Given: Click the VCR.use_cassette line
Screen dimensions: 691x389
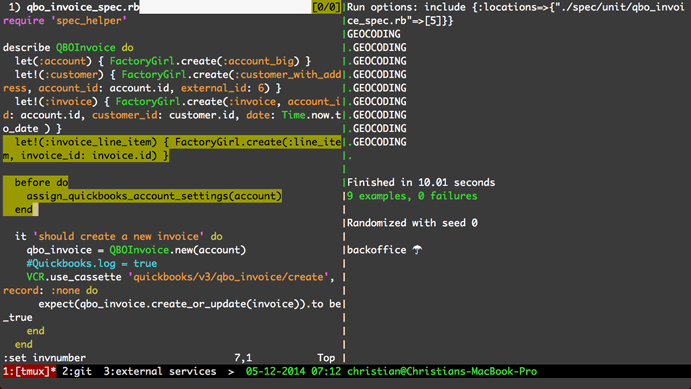Looking at the screenshot, I should pyautogui.click(x=181, y=277).
